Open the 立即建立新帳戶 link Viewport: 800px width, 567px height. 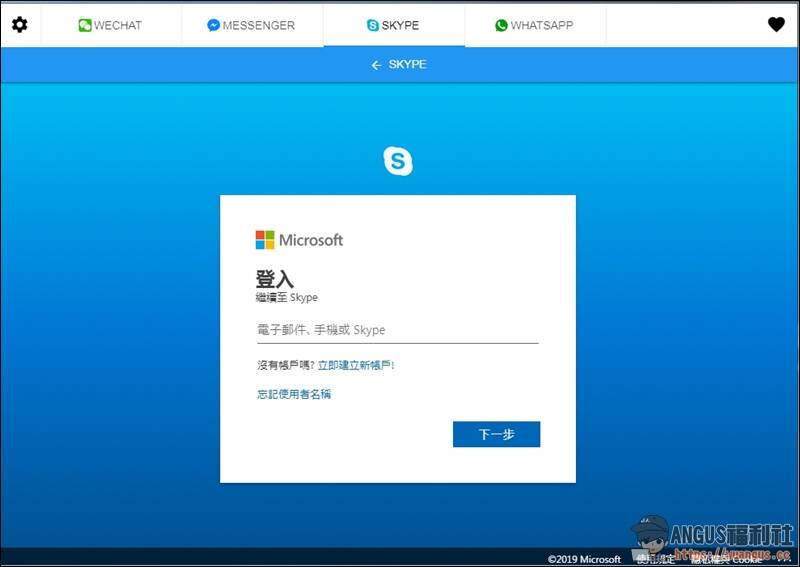point(356,365)
